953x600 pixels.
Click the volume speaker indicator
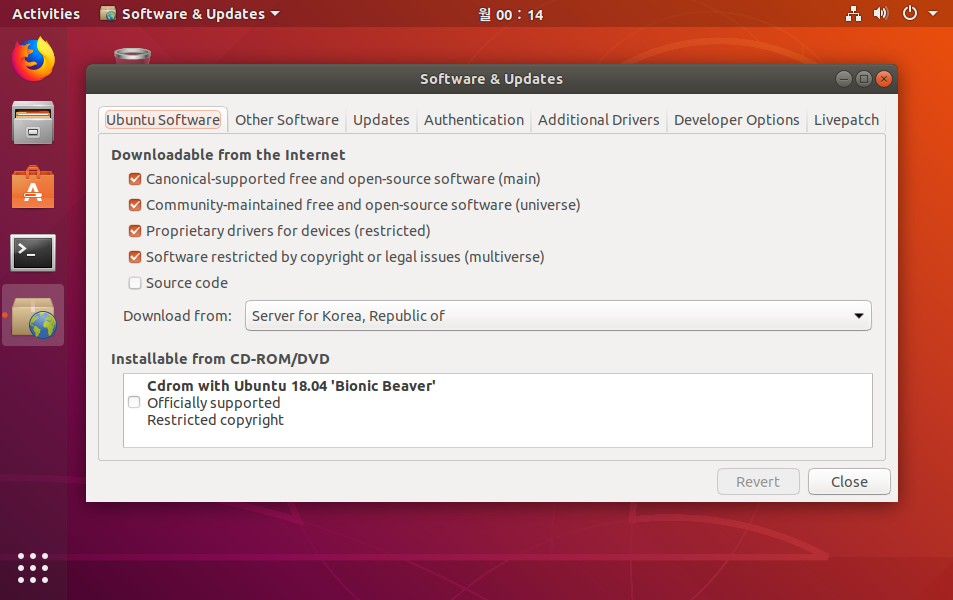[881, 13]
